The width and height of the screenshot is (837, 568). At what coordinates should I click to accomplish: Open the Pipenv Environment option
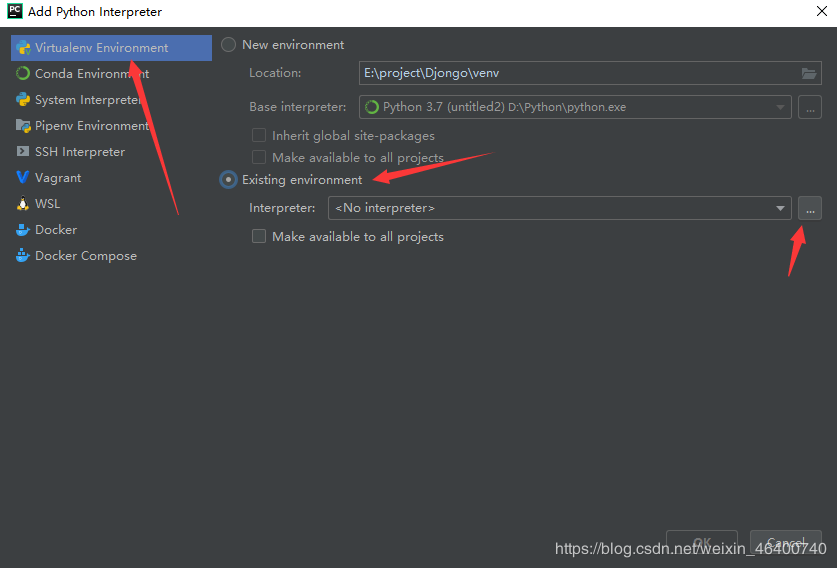tap(112, 126)
